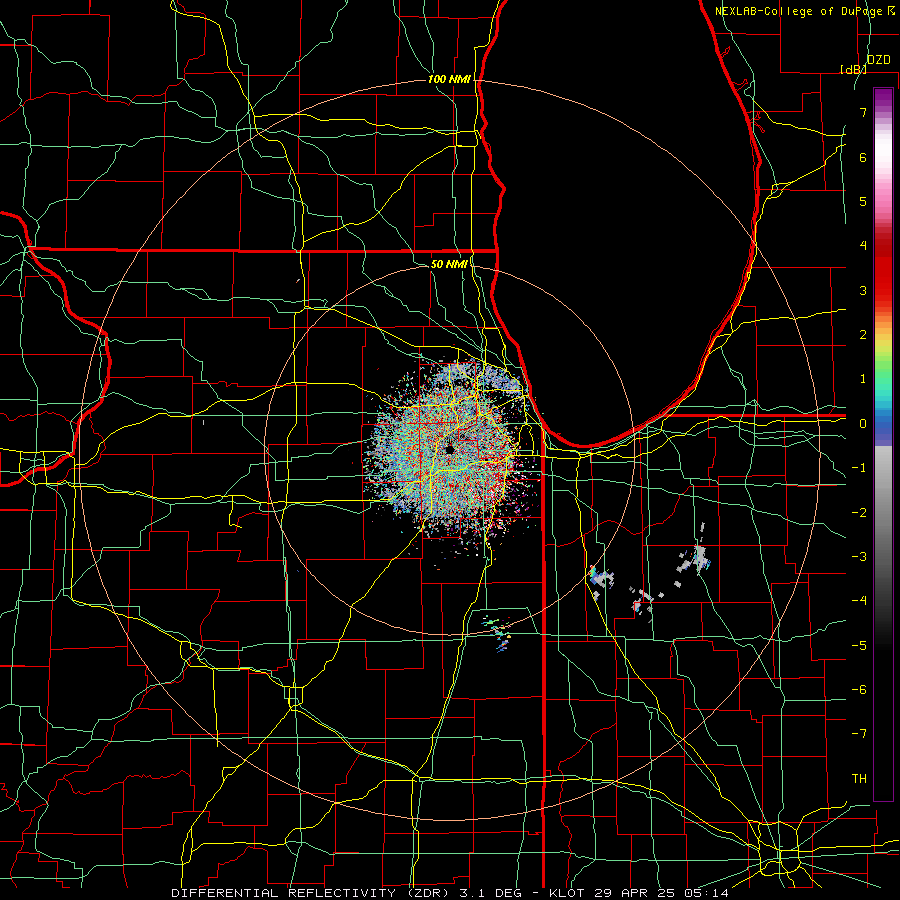Click the -7 value on color scale

[859, 734]
